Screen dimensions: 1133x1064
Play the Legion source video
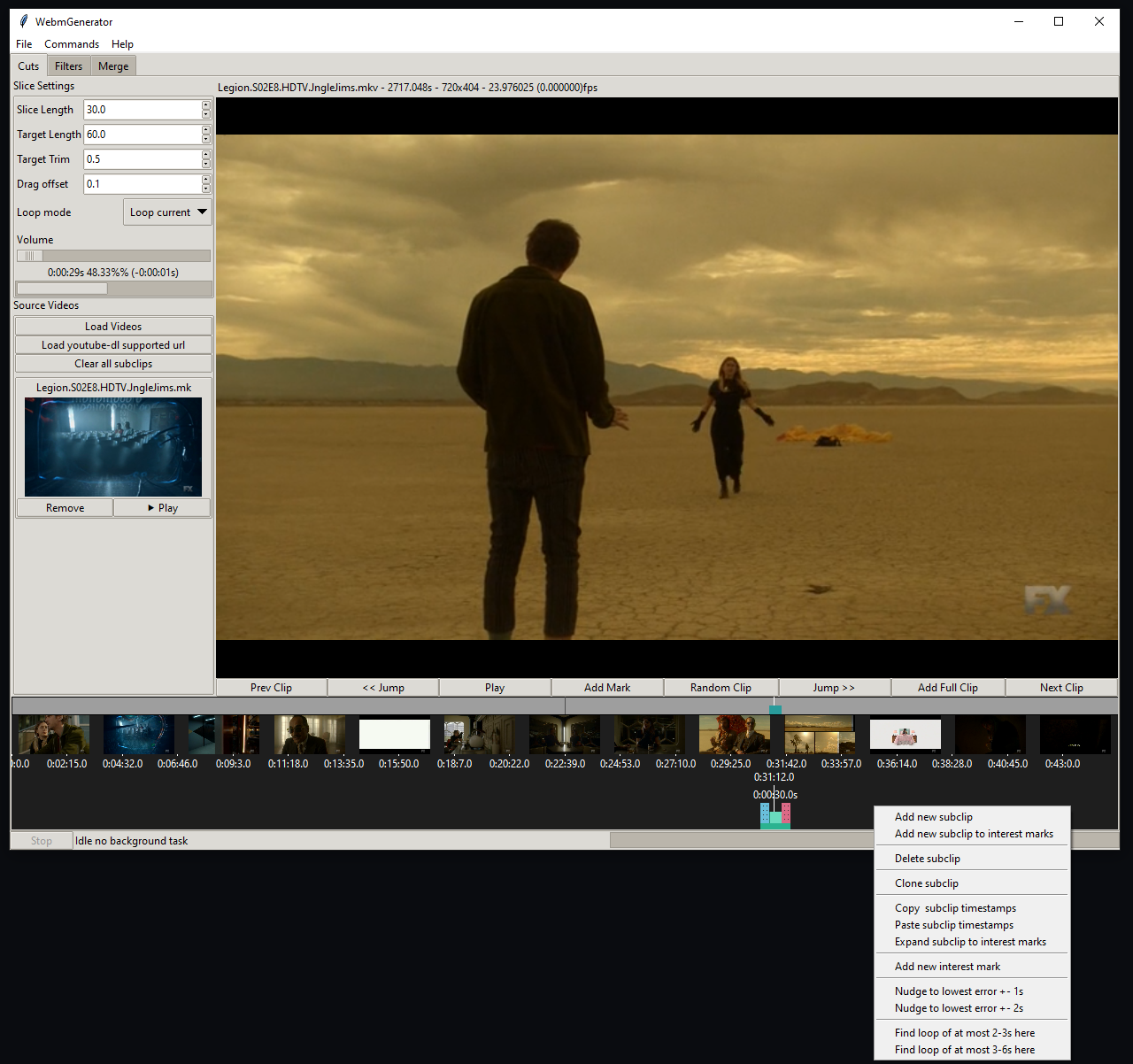coord(162,508)
